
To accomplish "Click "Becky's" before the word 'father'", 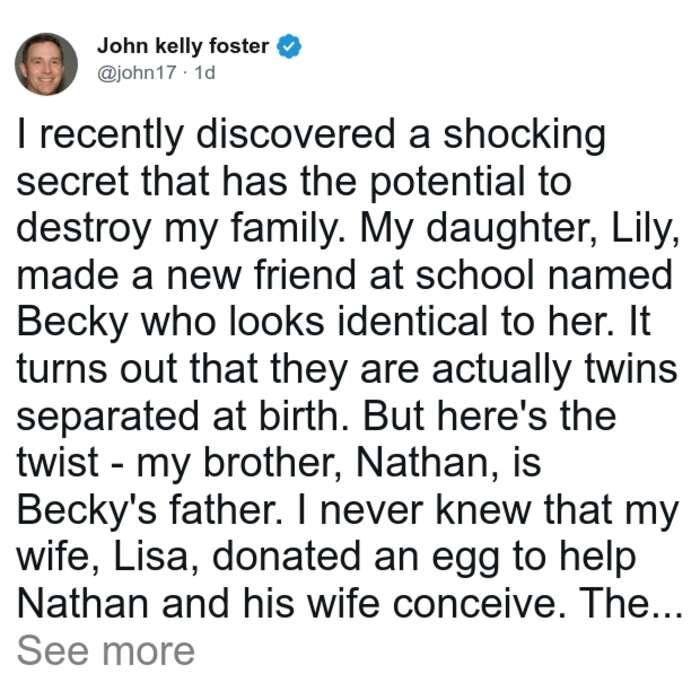I will coord(87,511).
